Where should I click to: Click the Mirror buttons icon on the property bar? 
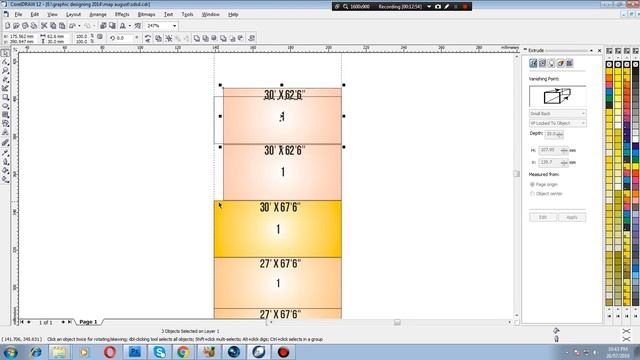[148, 38]
